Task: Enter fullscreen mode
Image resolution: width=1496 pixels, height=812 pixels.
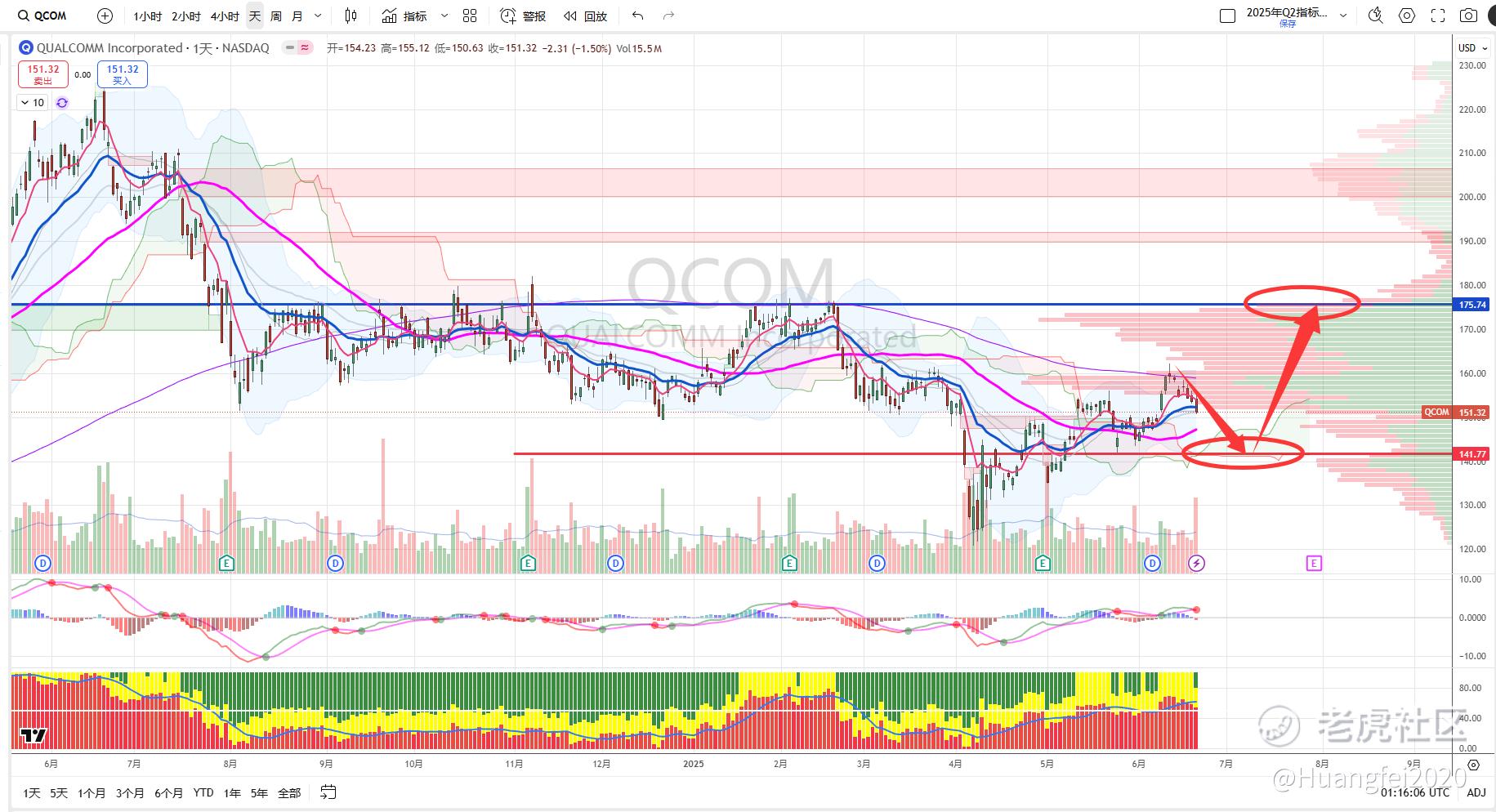Action: pos(1438,16)
